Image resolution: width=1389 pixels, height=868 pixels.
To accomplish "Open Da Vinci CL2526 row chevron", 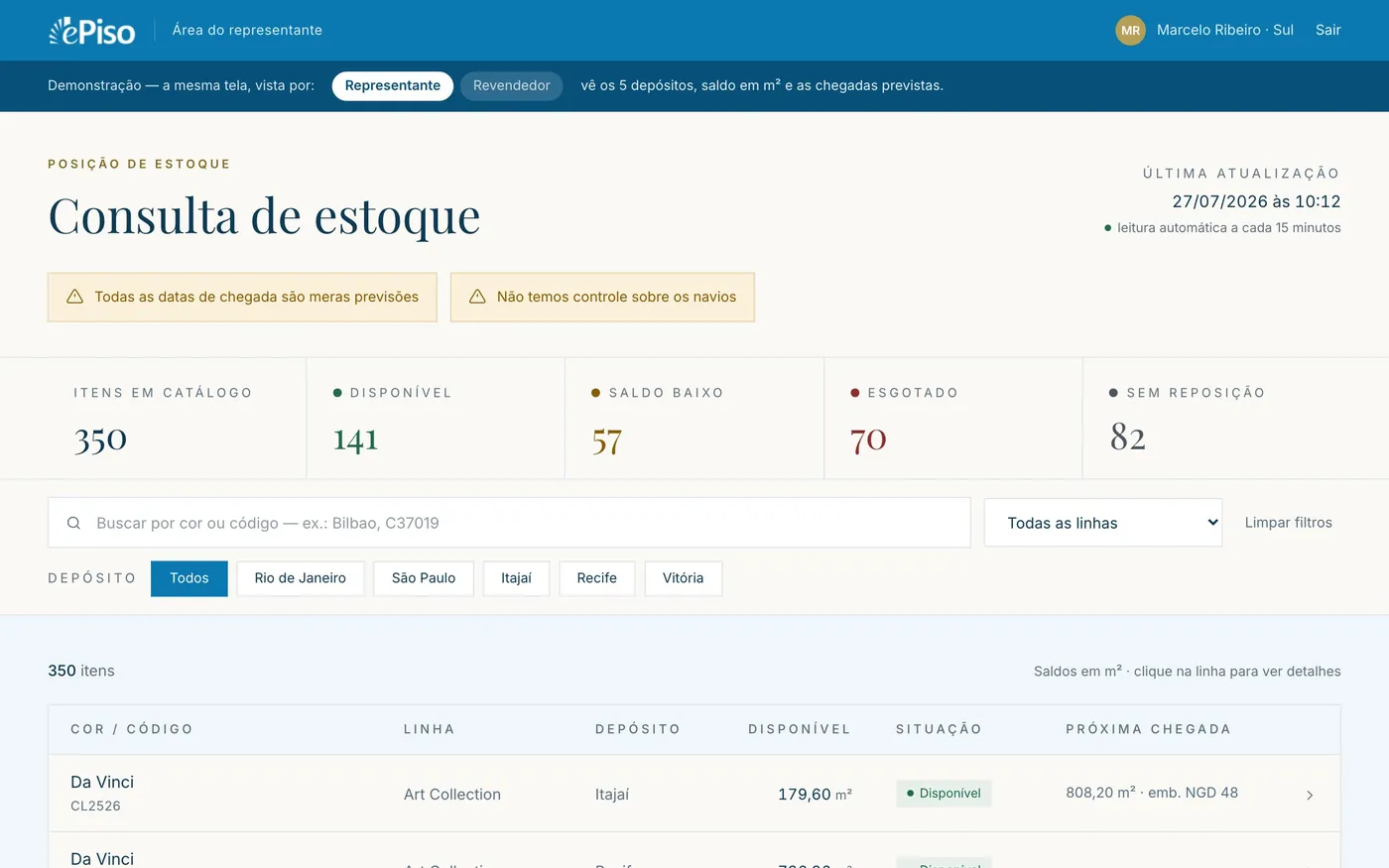I will pyautogui.click(x=1310, y=795).
